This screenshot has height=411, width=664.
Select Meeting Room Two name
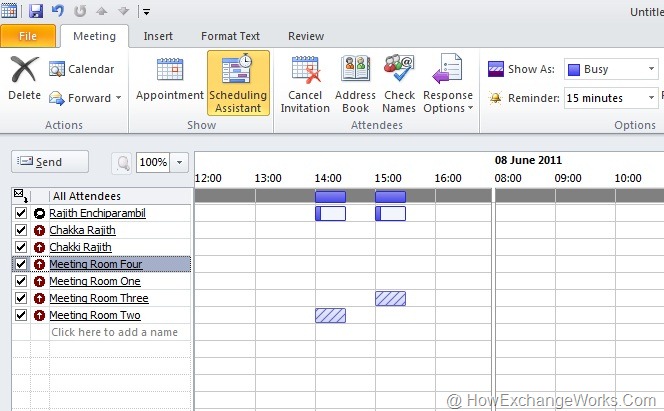coord(95,315)
